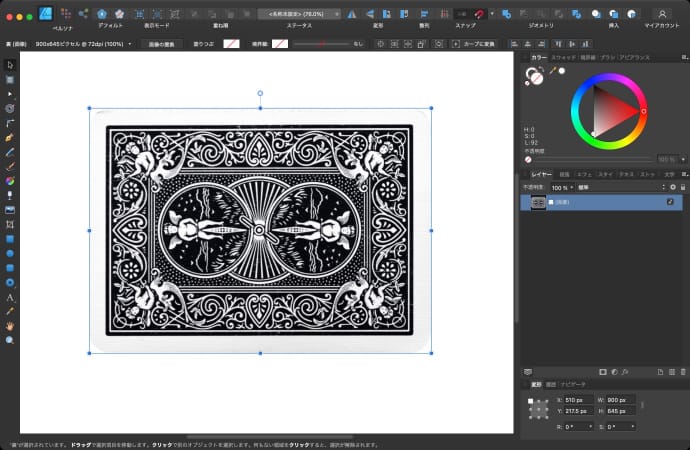The height and width of the screenshot is (450, 690).
Task: Open the layer opacity 100% dropdown
Action: 562,187
